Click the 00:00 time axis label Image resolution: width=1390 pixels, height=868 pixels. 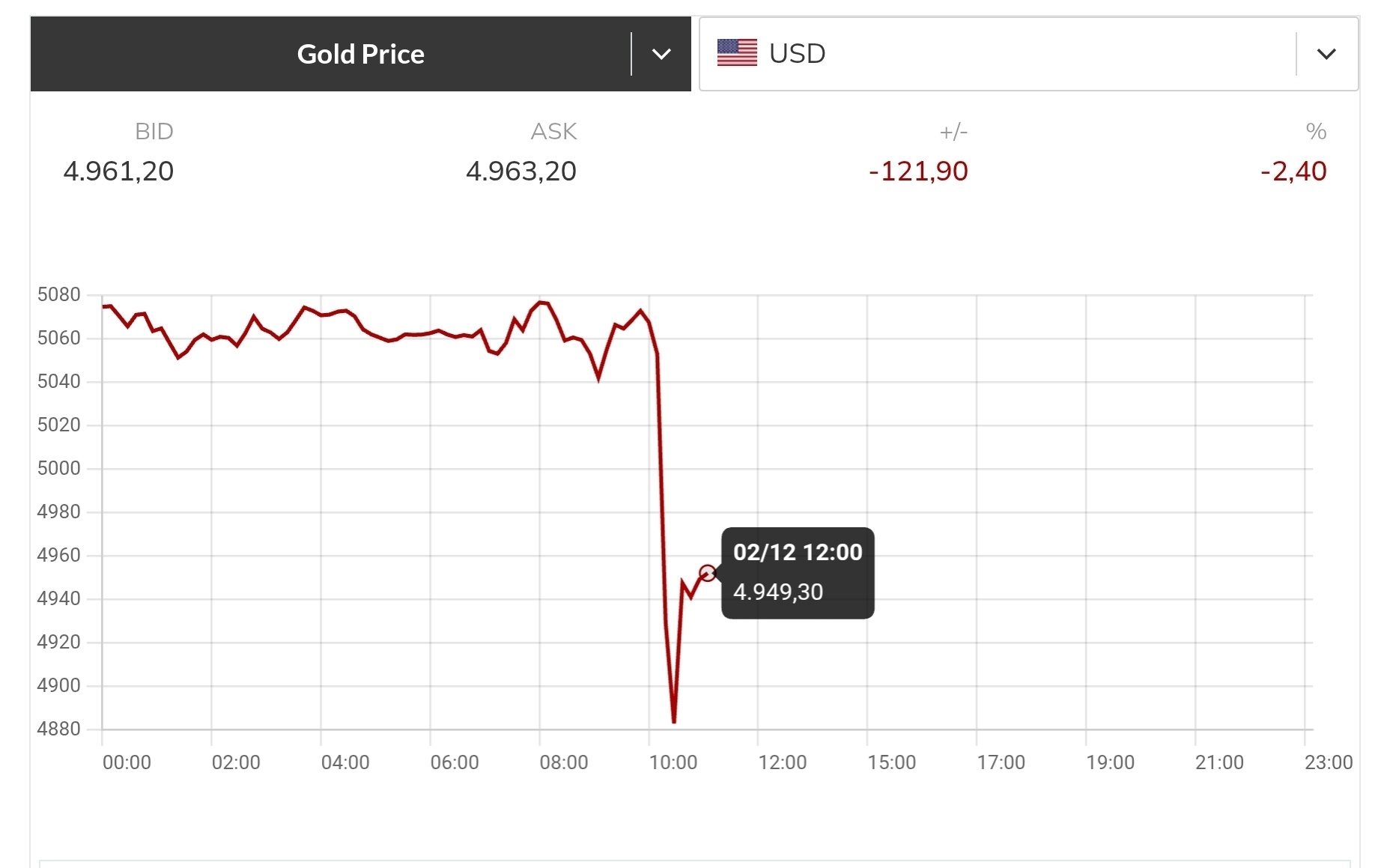(x=127, y=762)
